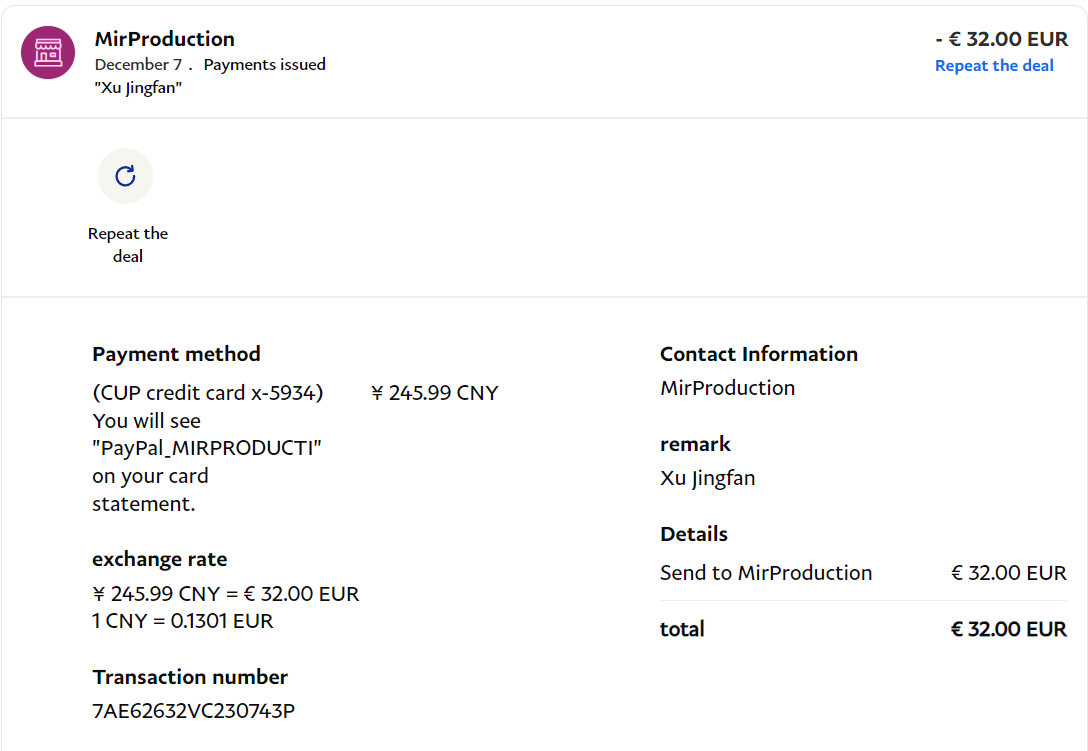Image resolution: width=1088 pixels, height=751 pixels.
Task: Click the "Xu Jingfan" quoted note in the header
Action: coord(138,87)
